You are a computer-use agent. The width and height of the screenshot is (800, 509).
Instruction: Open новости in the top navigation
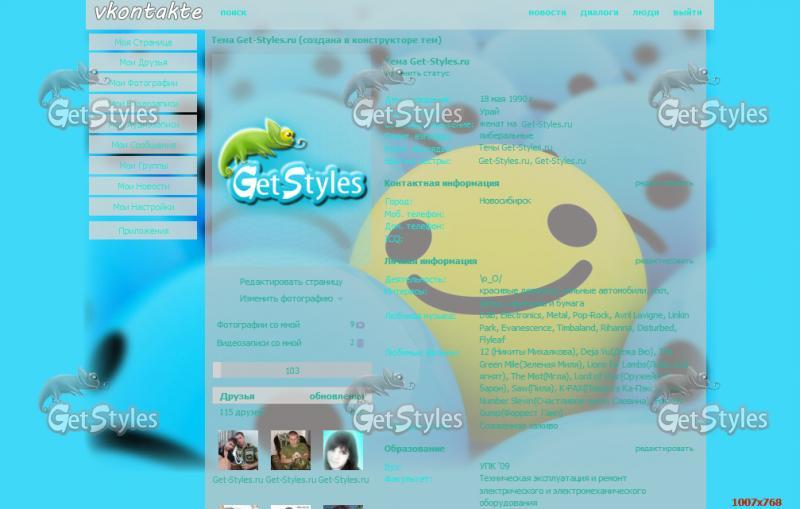point(547,12)
